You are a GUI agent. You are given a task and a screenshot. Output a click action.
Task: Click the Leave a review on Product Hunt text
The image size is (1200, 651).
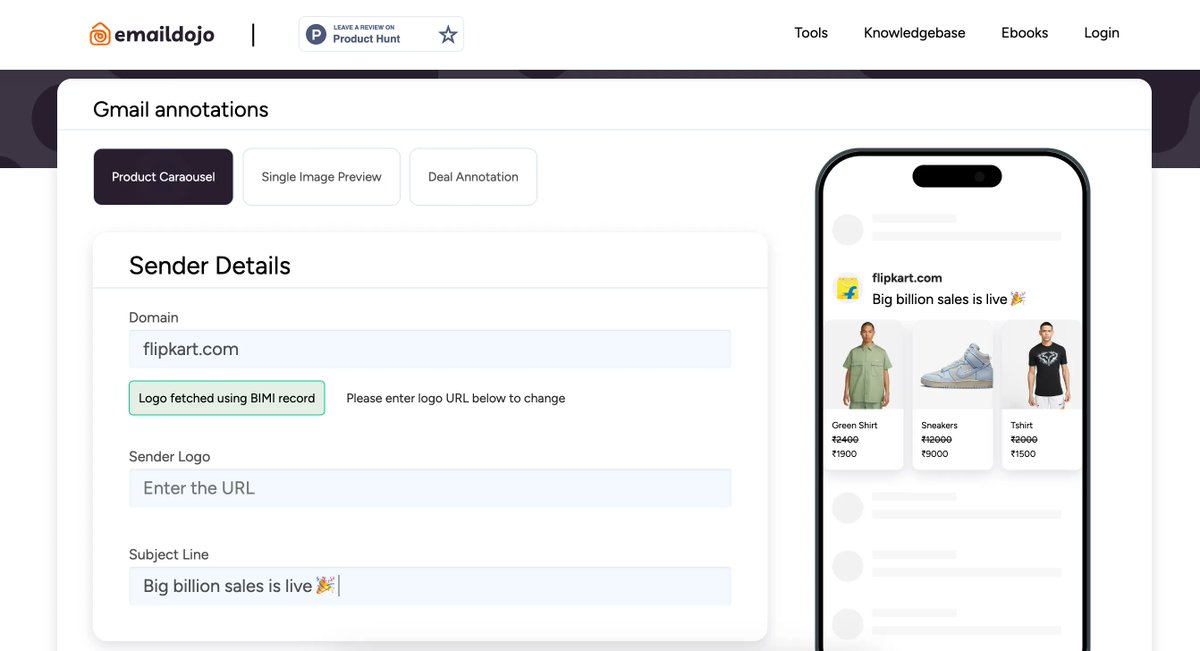click(x=365, y=34)
